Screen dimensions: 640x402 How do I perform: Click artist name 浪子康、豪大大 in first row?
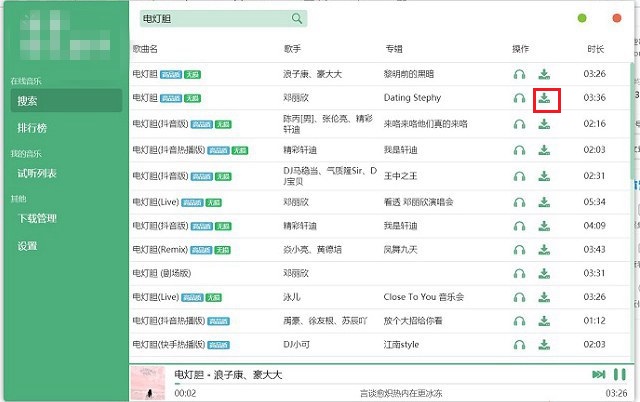[312, 74]
